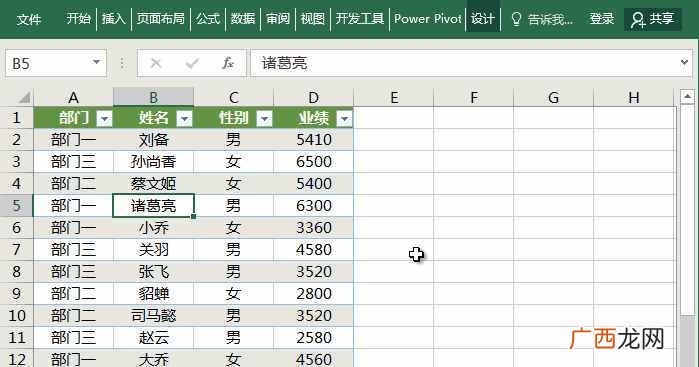Click the 业绩 value 5410
Screen dimensions: 699x367
313,140
